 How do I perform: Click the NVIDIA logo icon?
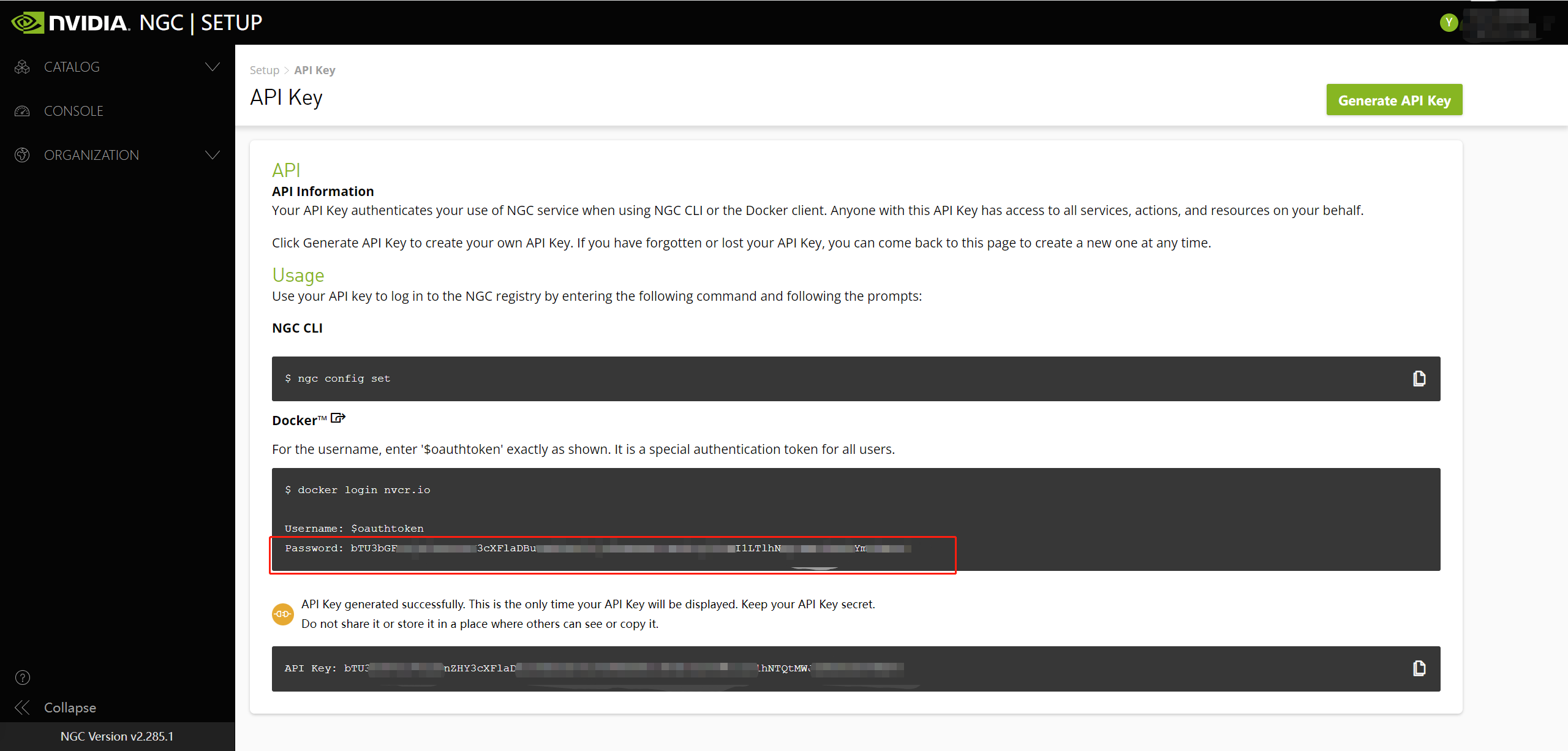(28, 23)
